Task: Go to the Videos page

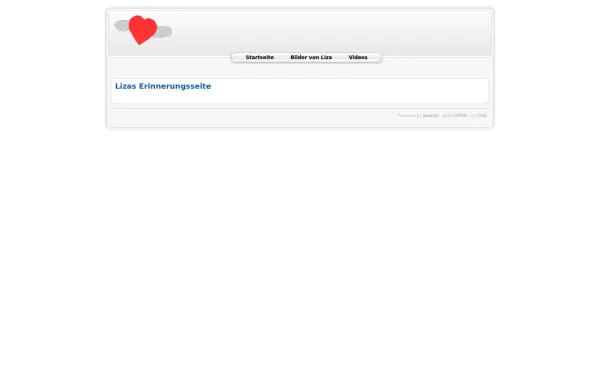Action: click(x=358, y=57)
